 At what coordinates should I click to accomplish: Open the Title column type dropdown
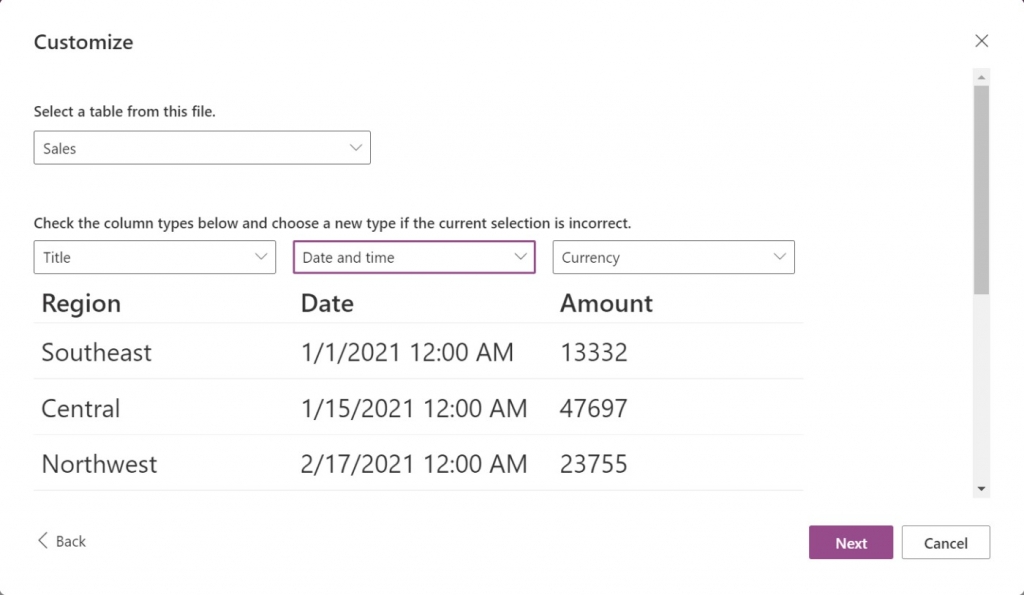[x=155, y=257]
